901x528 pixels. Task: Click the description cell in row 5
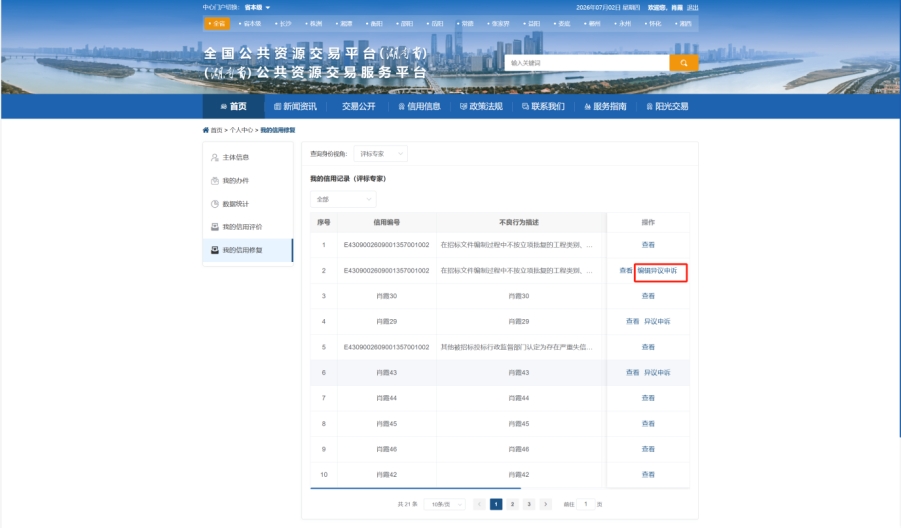click(517, 347)
